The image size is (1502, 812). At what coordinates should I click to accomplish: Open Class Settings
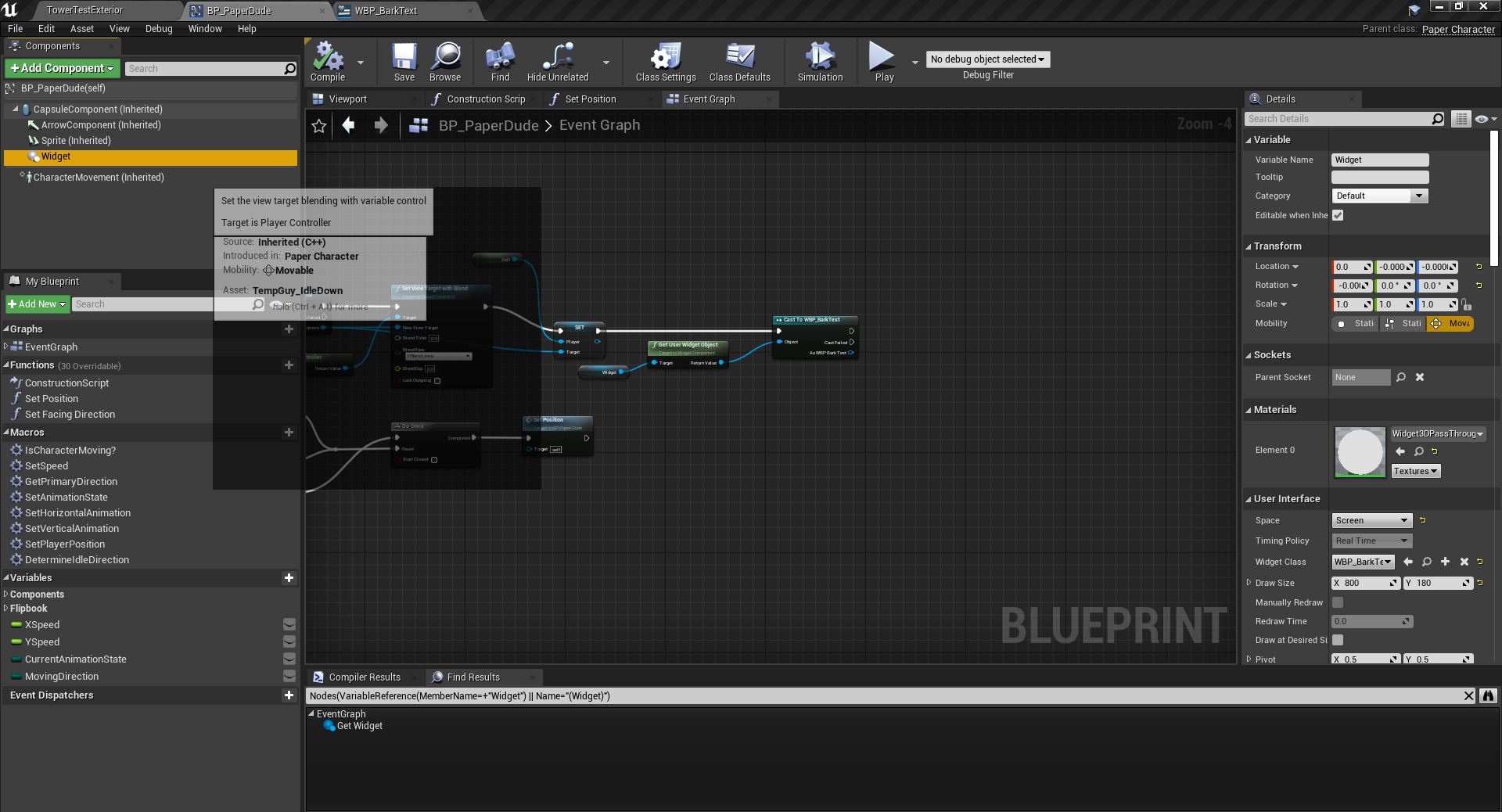click(x=666, y=62)
